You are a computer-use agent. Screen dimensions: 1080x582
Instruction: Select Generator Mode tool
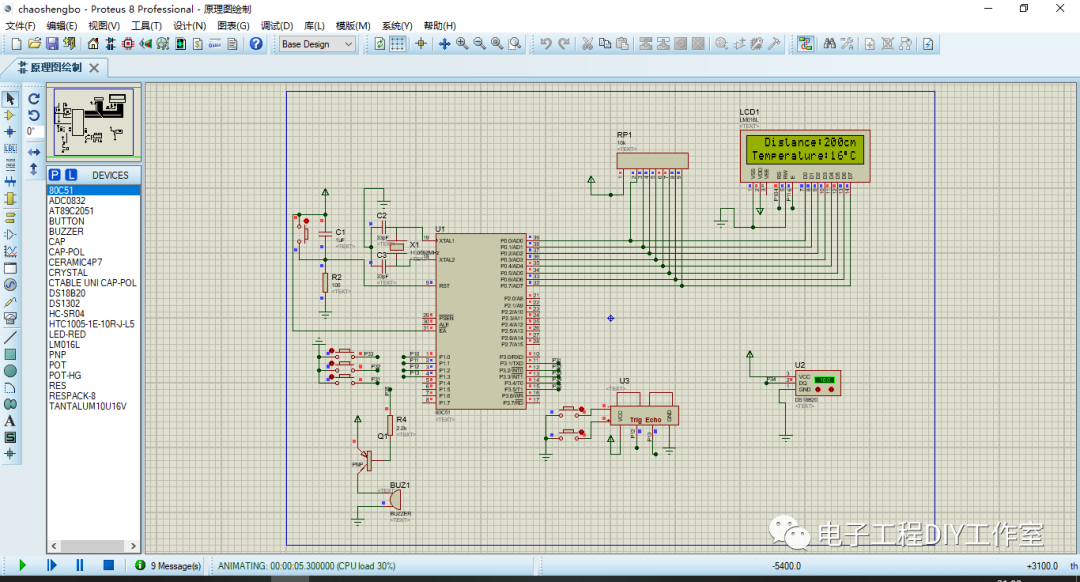point(10,284)
